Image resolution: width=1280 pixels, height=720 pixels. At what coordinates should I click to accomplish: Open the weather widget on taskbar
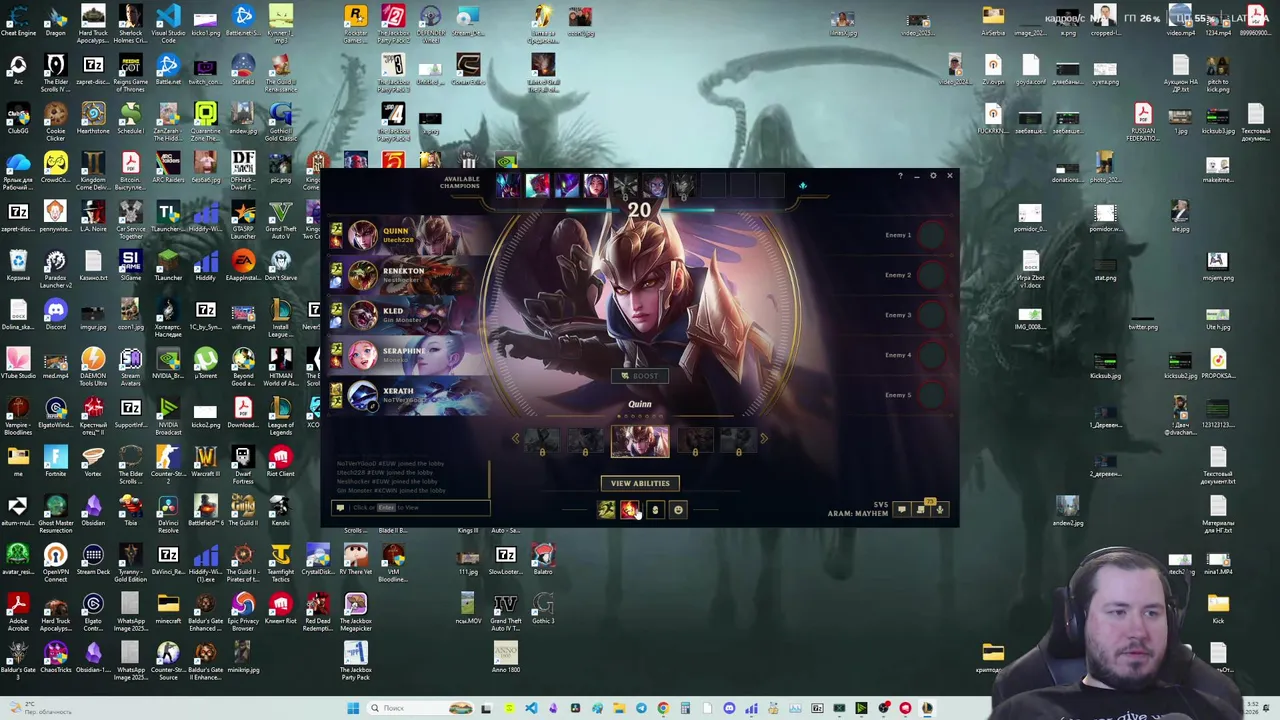[x=40, y=708]
